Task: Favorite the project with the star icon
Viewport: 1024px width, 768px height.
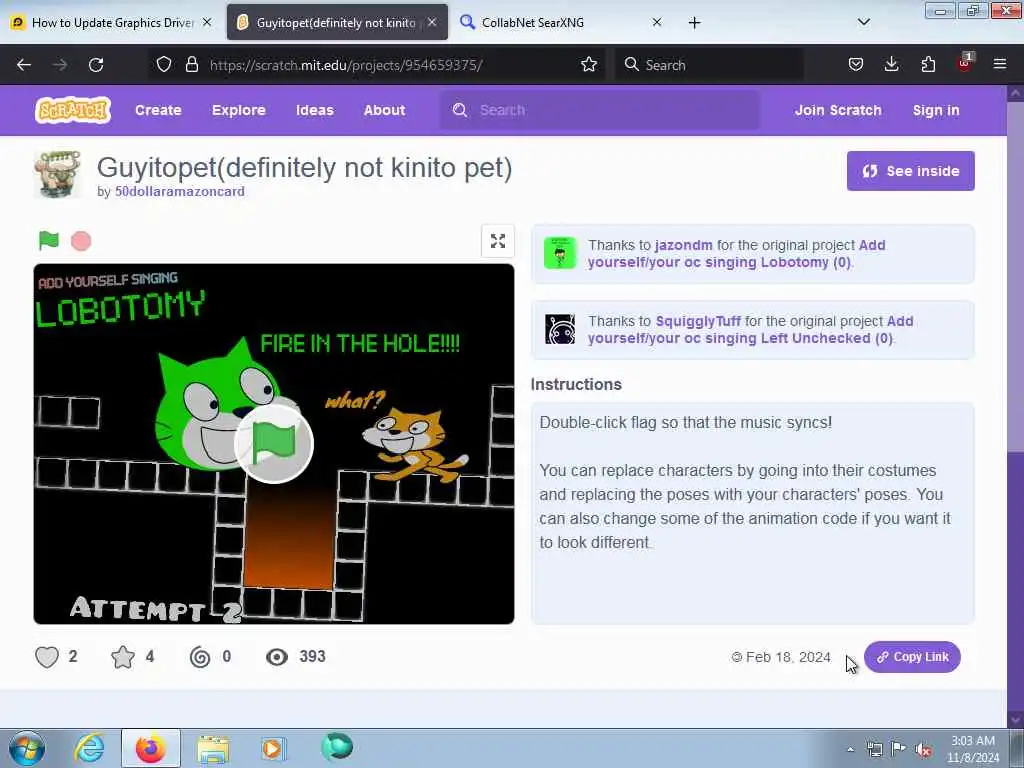Action: [x=123, y=657]
